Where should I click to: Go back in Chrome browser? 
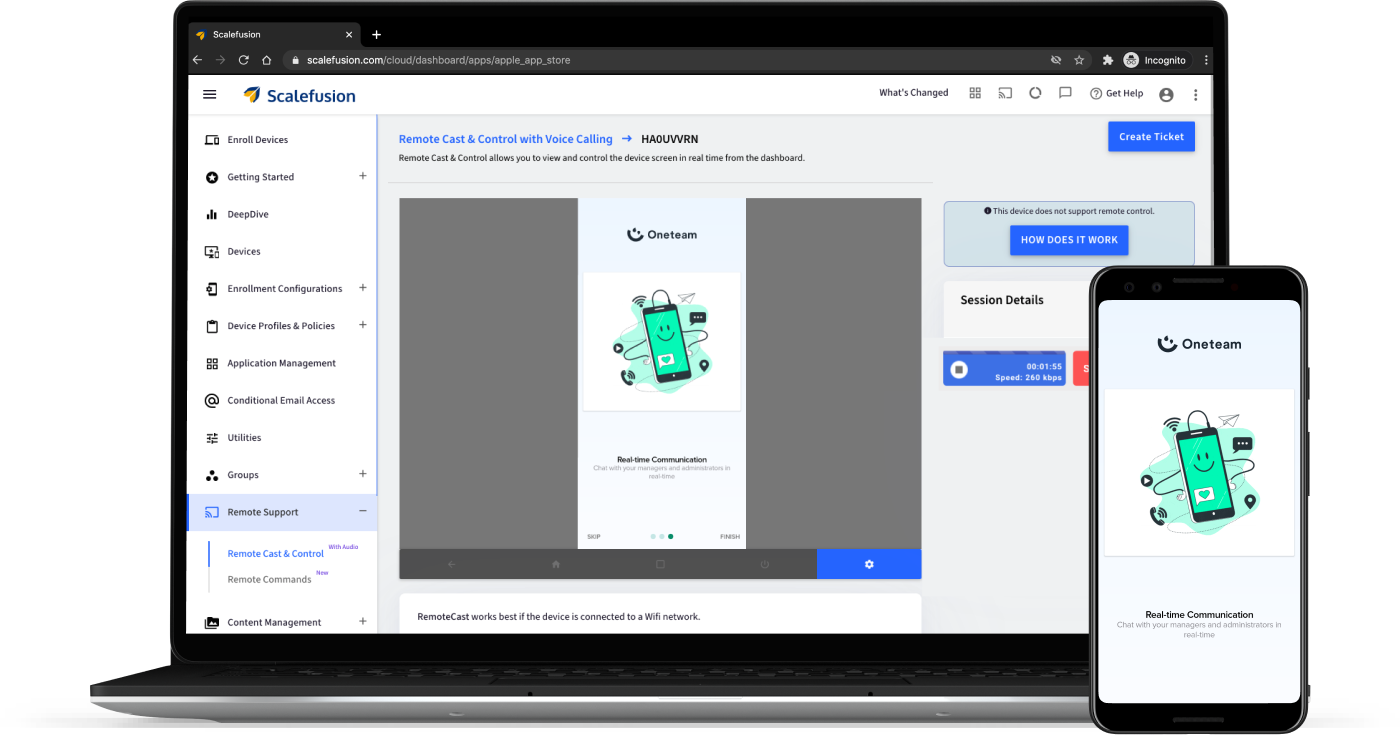click(x=198, y=60)
